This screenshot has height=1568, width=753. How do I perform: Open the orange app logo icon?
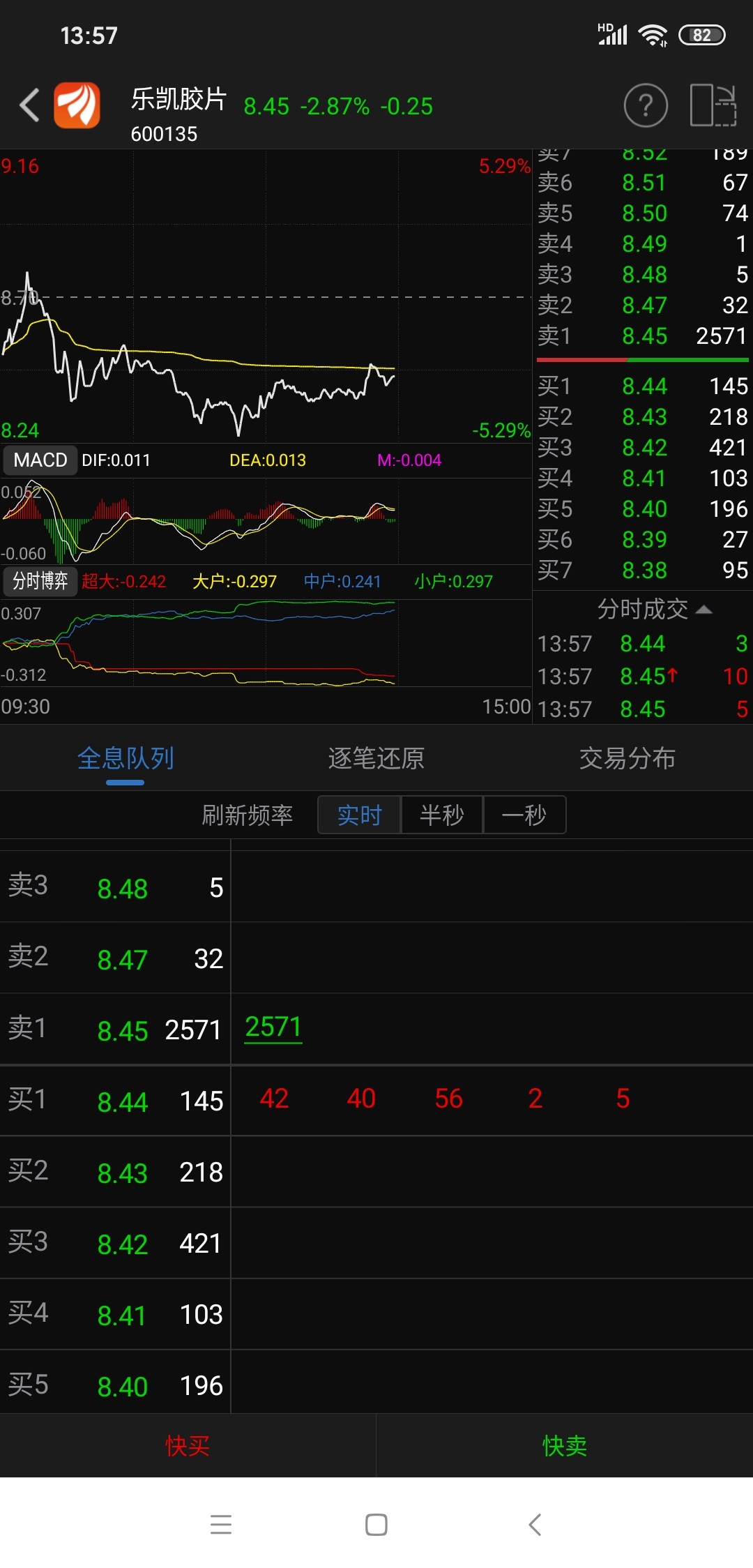click(77, 105)
